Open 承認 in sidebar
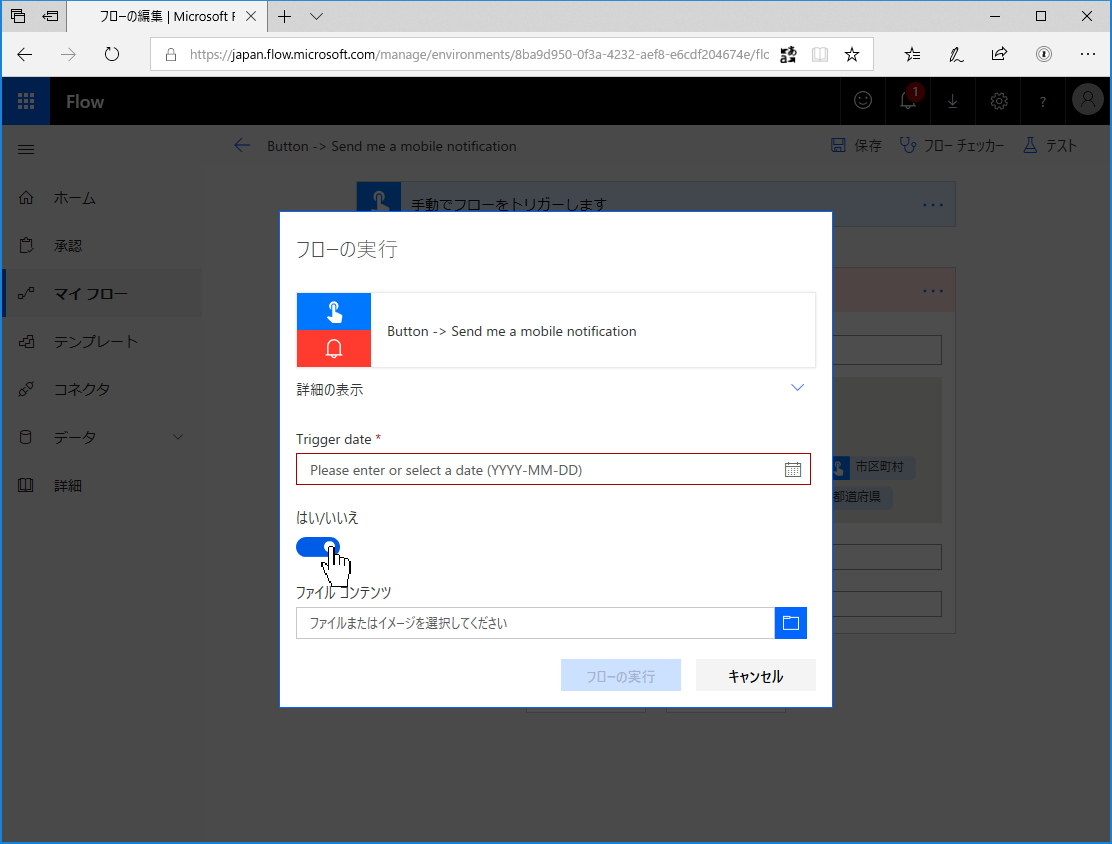Image resolution: width=1112 pixels, height=844 pixels. click(103, 245)
